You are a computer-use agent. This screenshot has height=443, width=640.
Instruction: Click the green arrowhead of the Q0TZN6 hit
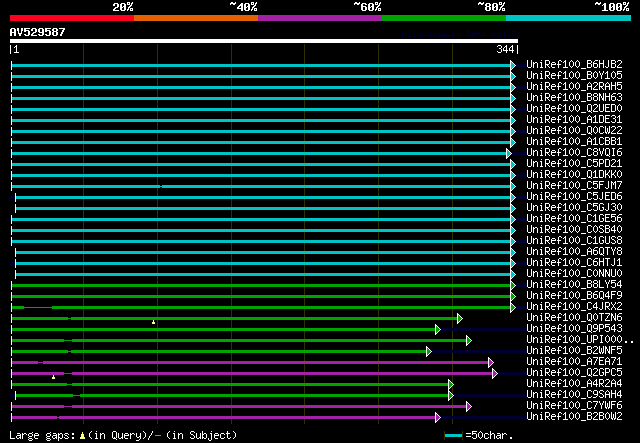[460, 318]
